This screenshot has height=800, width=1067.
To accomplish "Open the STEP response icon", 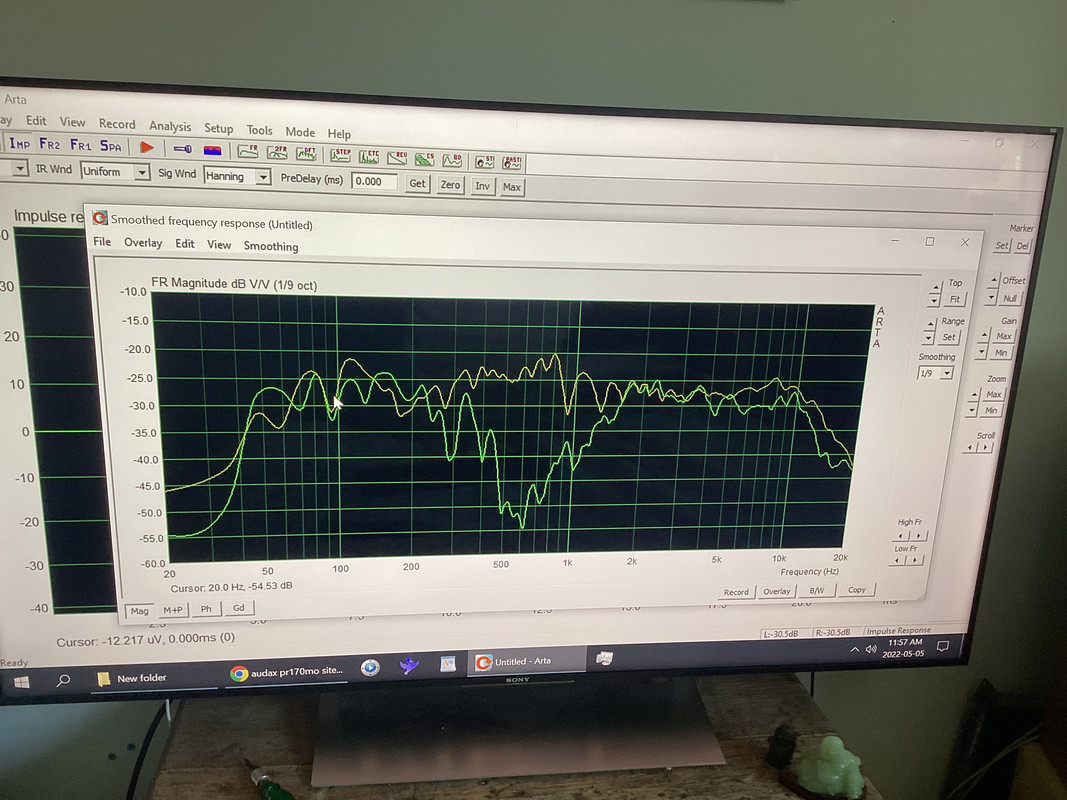I will [340, 155].
